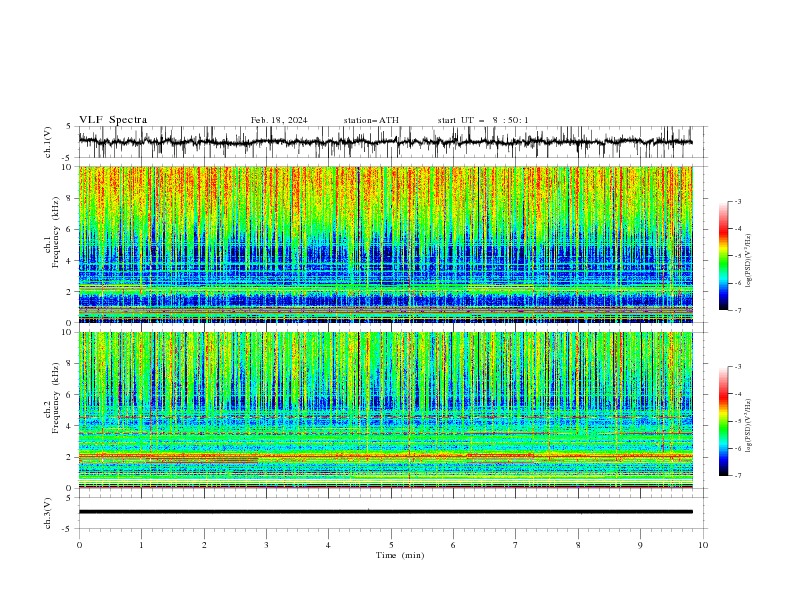Click the '-7' value on ch.2 color bar
The image size is (792, 612).
pyautogui.click(x=737, y=476)
